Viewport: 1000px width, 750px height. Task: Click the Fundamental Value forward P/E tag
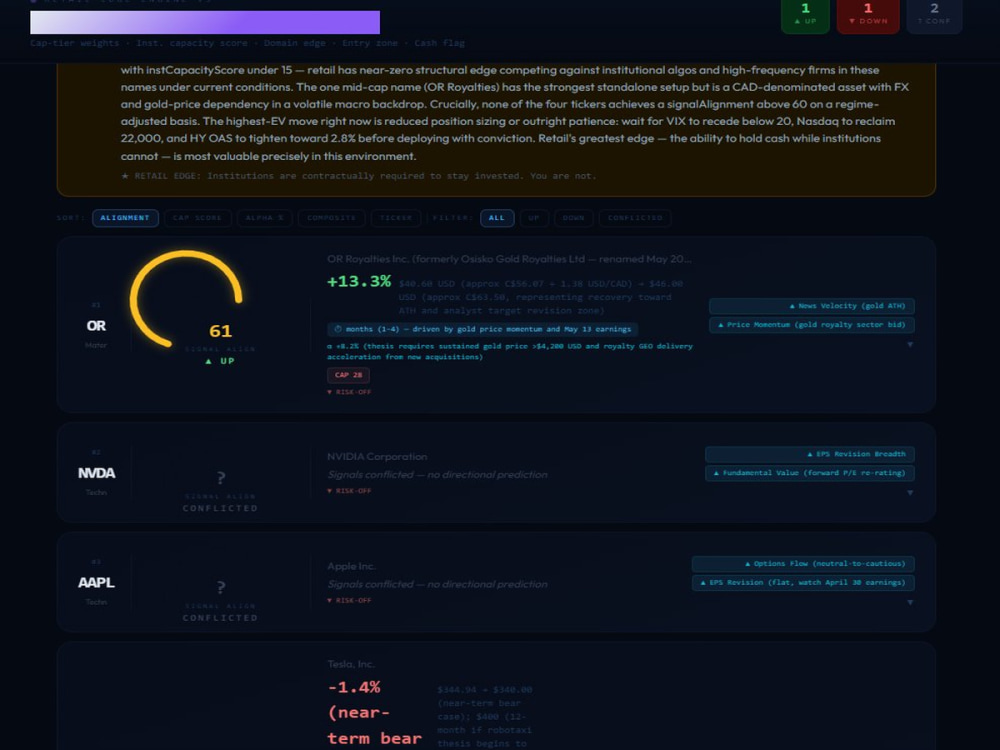pos(810,473)
